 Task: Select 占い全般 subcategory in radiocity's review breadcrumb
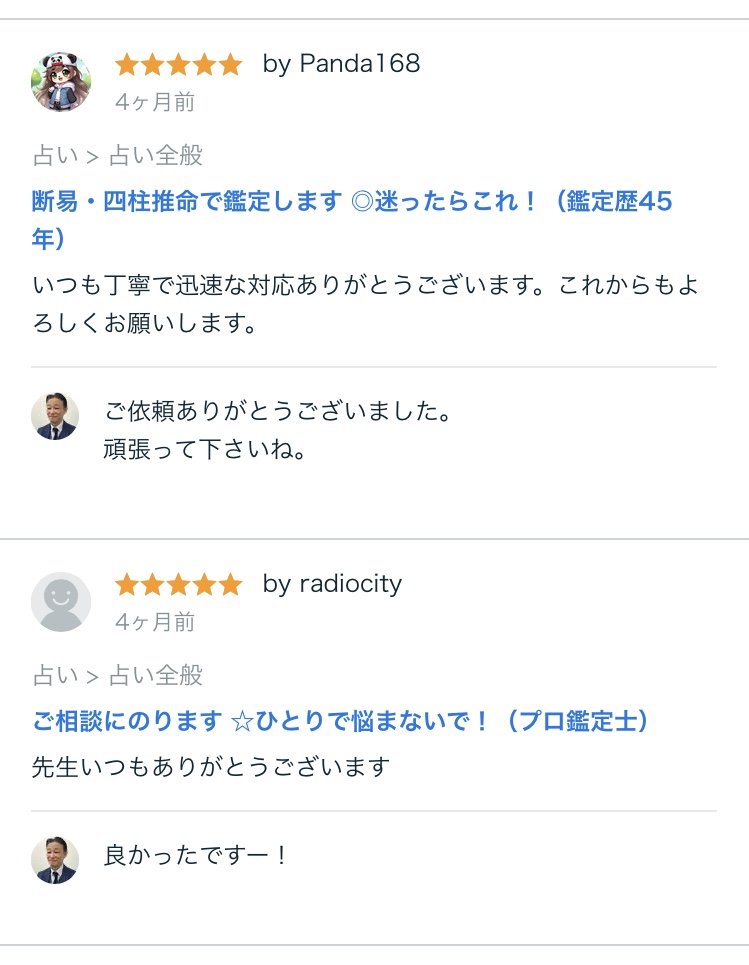coord(155,676)
